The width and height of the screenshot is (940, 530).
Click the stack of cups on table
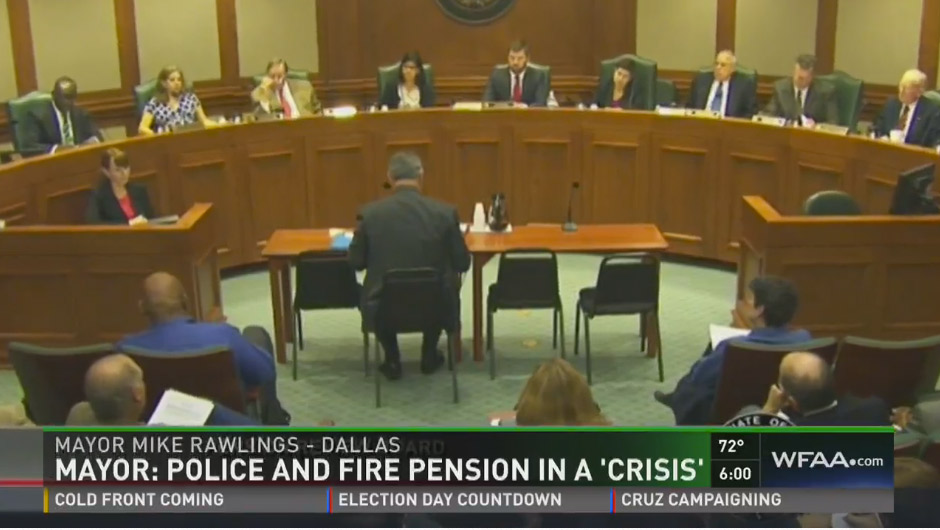point(478,216)
